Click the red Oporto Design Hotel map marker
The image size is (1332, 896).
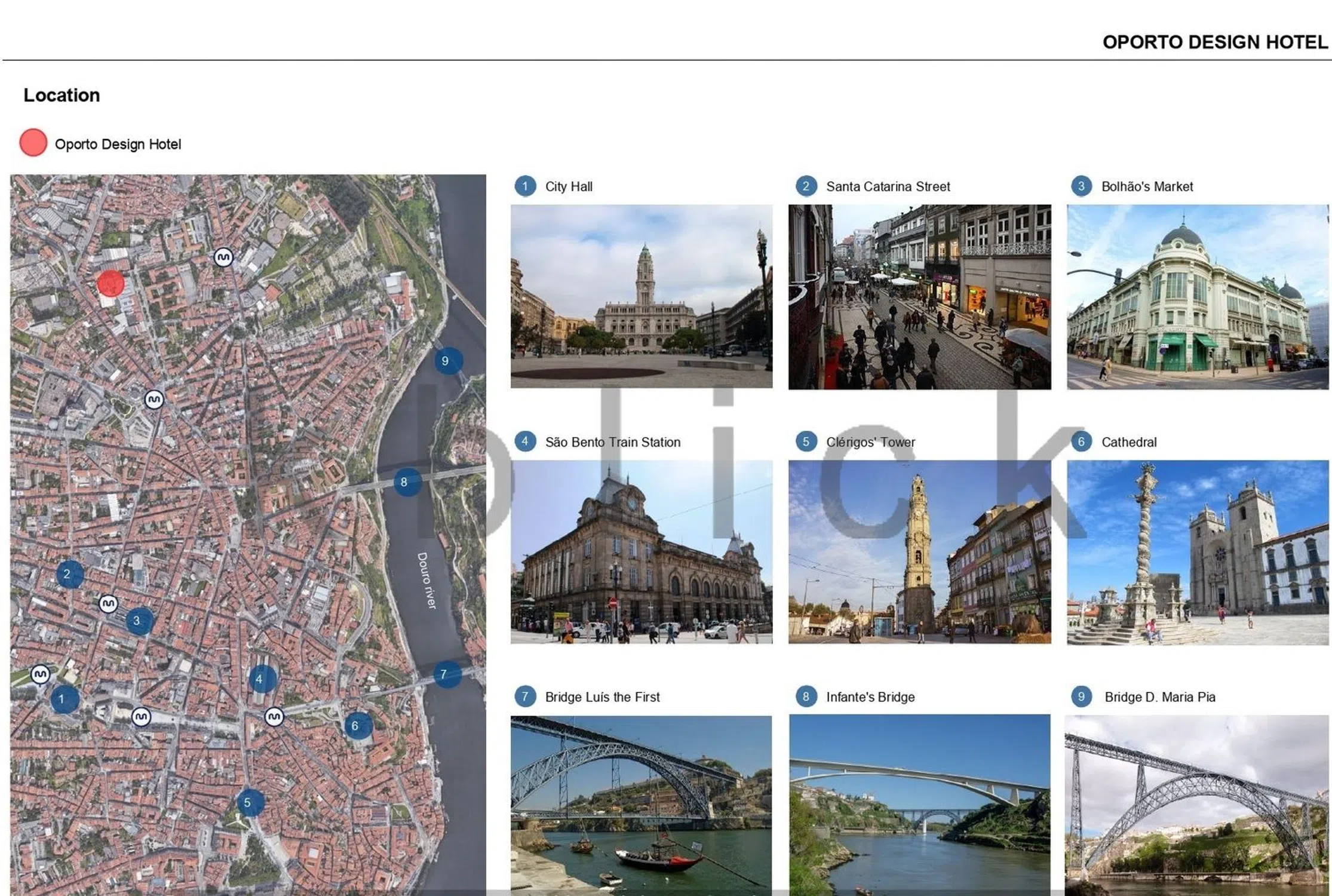pyautogui.click(x=111, y=283)
